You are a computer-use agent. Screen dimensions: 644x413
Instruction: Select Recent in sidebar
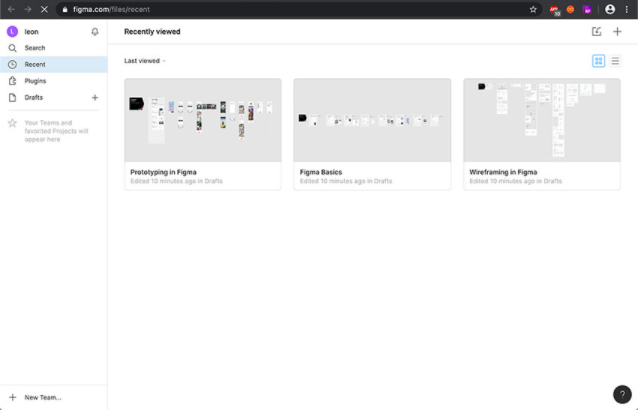click(54, 65)
